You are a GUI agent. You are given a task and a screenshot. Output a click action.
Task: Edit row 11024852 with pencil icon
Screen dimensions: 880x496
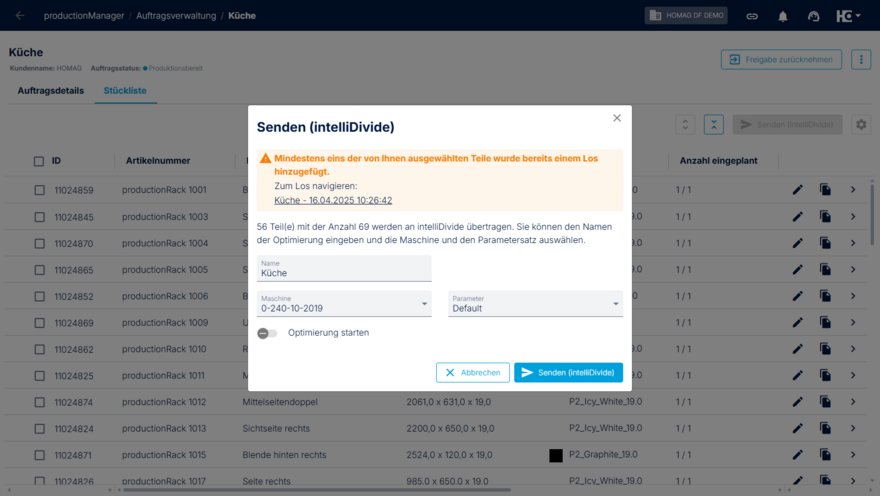click(798, 296)
